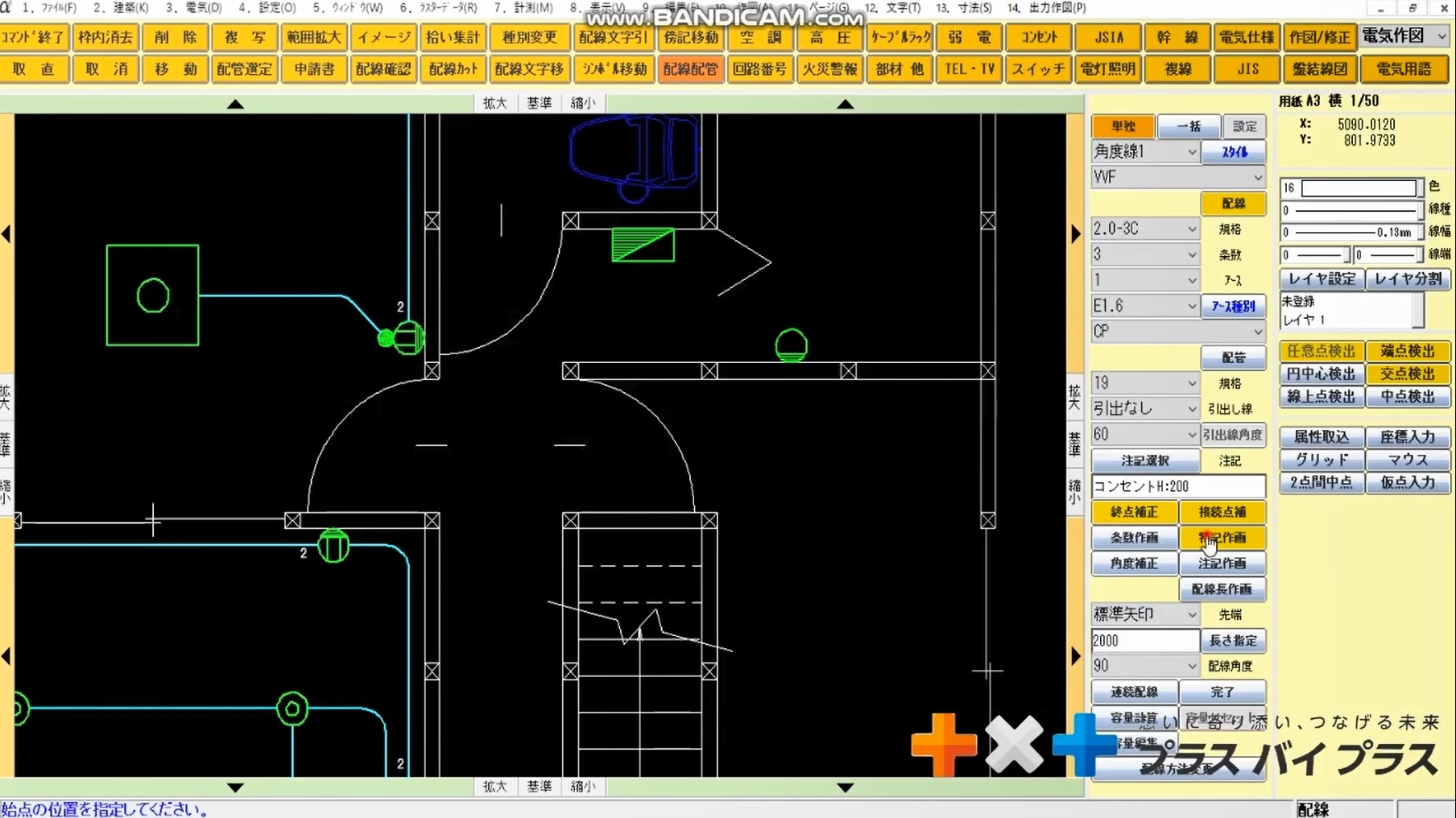Screen dimensions: 1456x818
Task: Click 拡大 zoom-in above the canvas
Action: click(494, 103)
